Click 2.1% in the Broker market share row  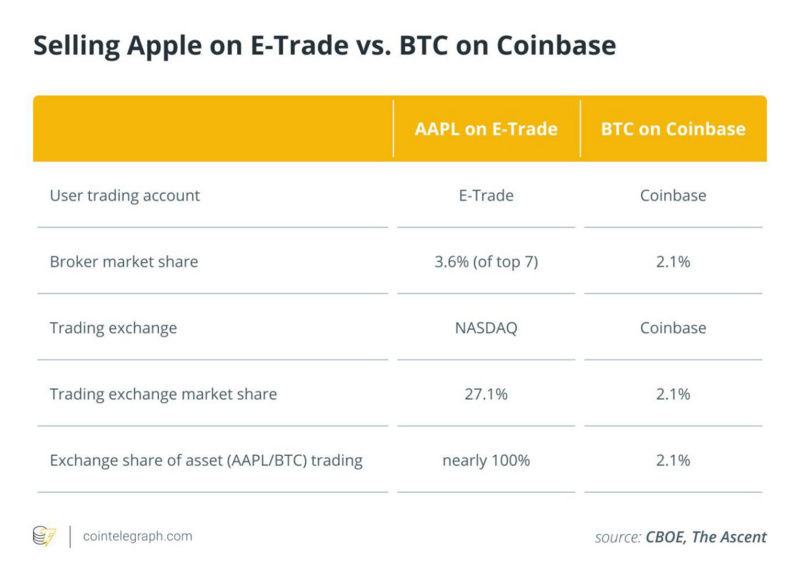[x=673, y=262]
